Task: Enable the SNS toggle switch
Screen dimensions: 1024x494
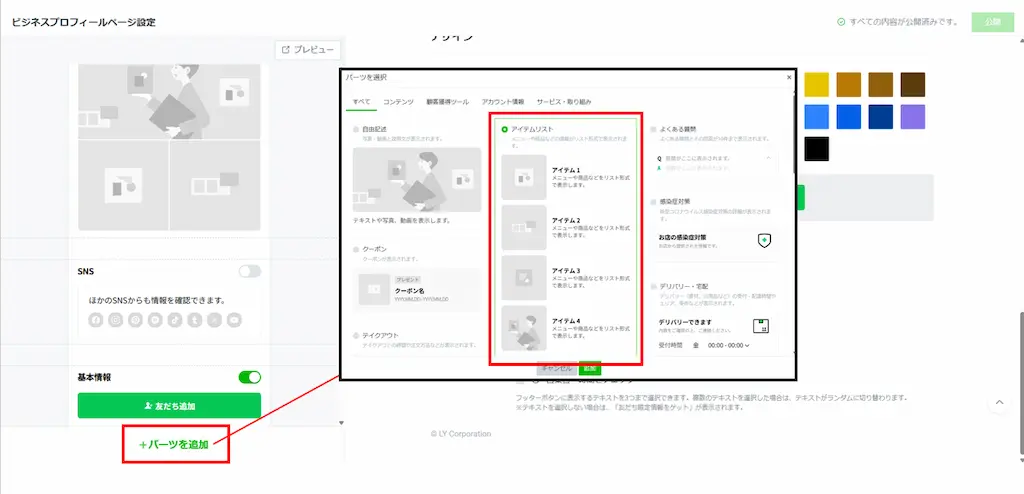Action: click(x=249, y=271)
